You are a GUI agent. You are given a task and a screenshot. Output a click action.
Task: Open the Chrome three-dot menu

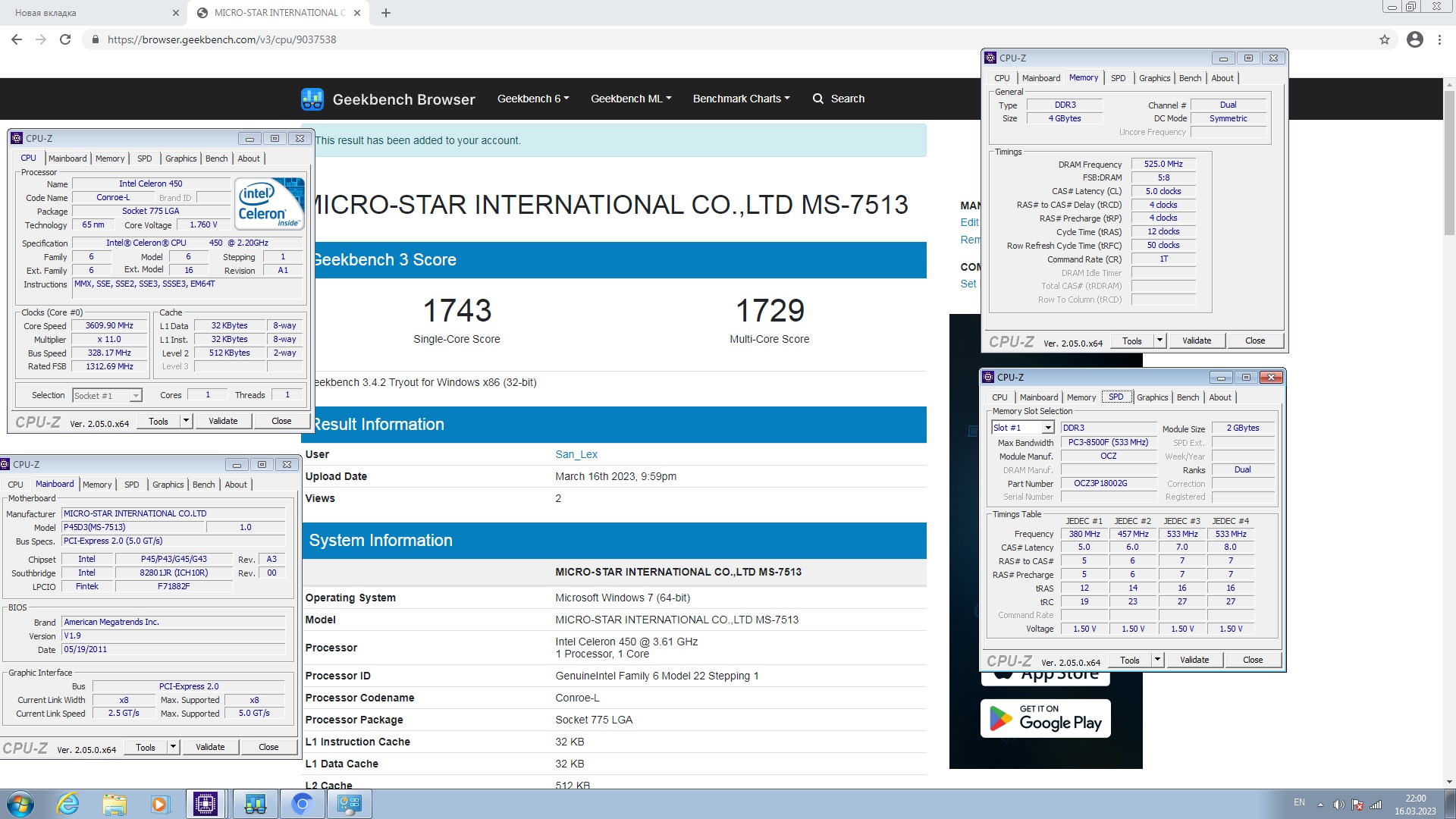[1439, 39]
